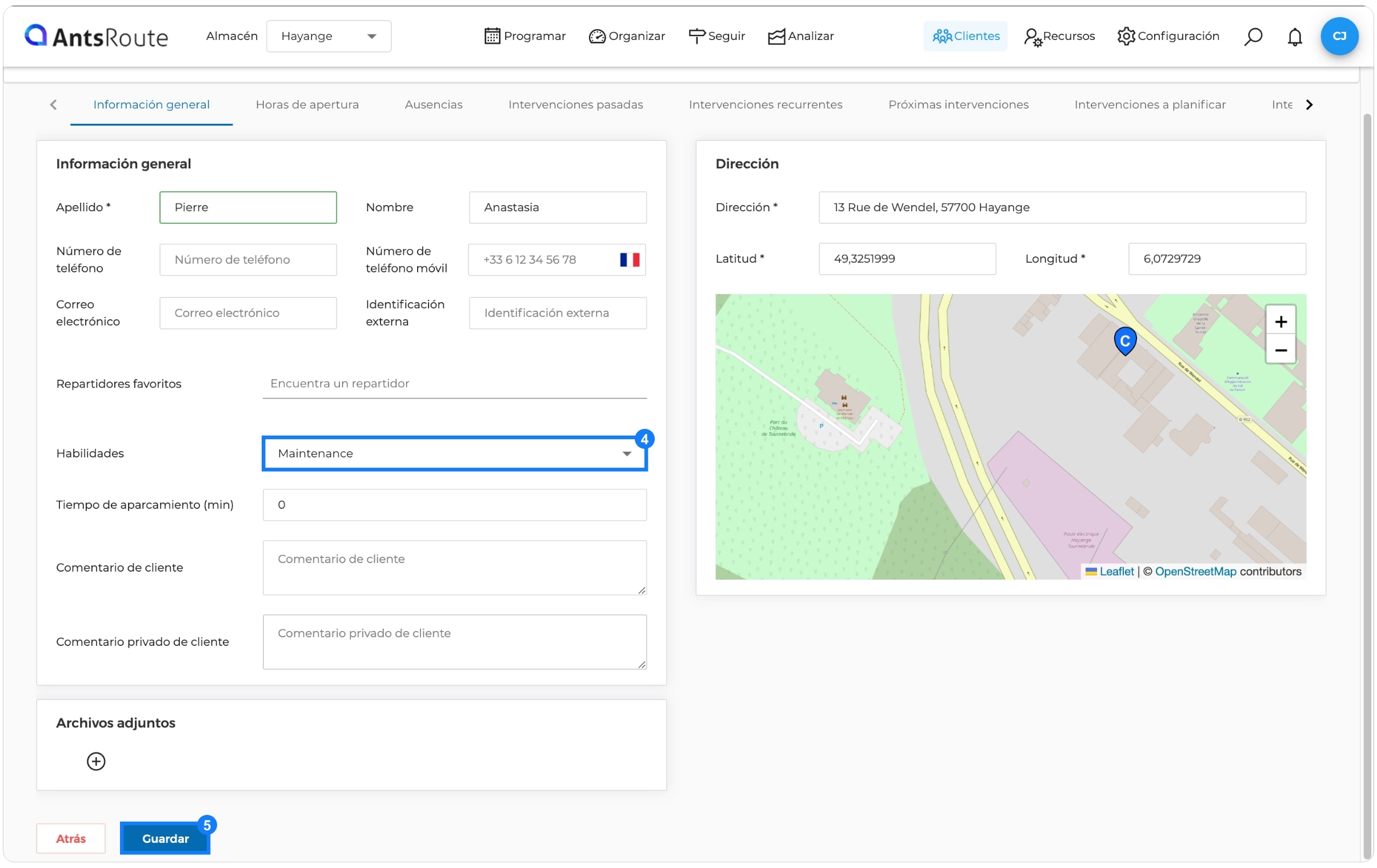
Task: Open the Seguir menu
Action: tap(716, 36)
